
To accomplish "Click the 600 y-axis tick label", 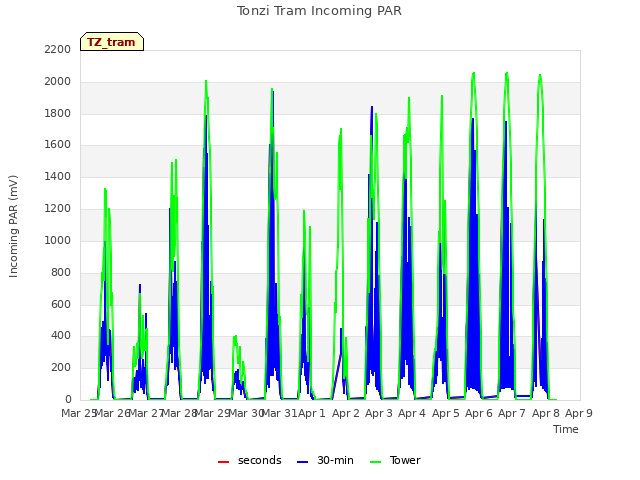I will [61, 304].
